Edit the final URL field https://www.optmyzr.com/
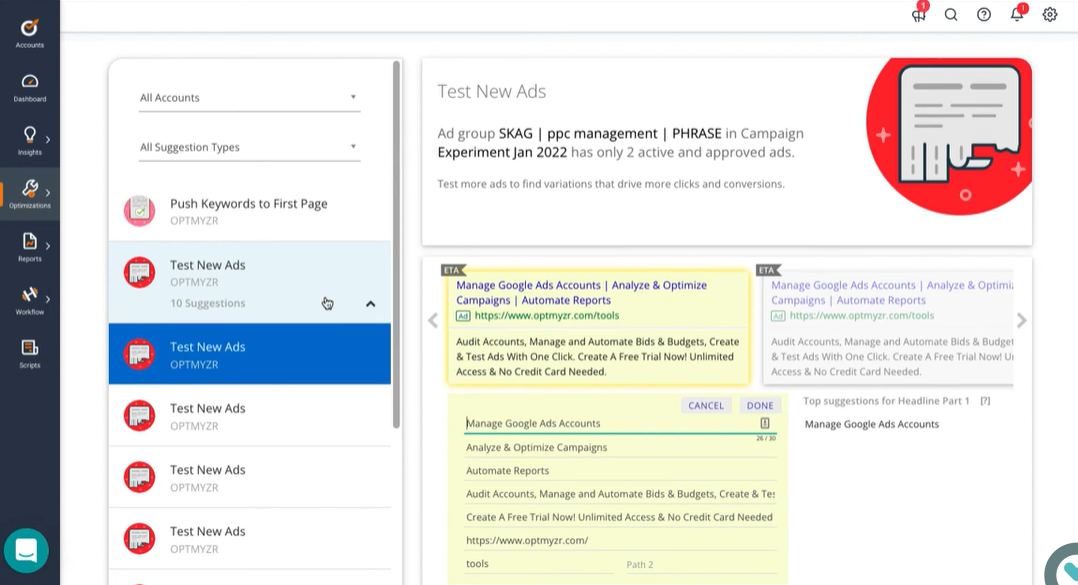This screenshot has height=585, width=1078. [x=621, y=541]
